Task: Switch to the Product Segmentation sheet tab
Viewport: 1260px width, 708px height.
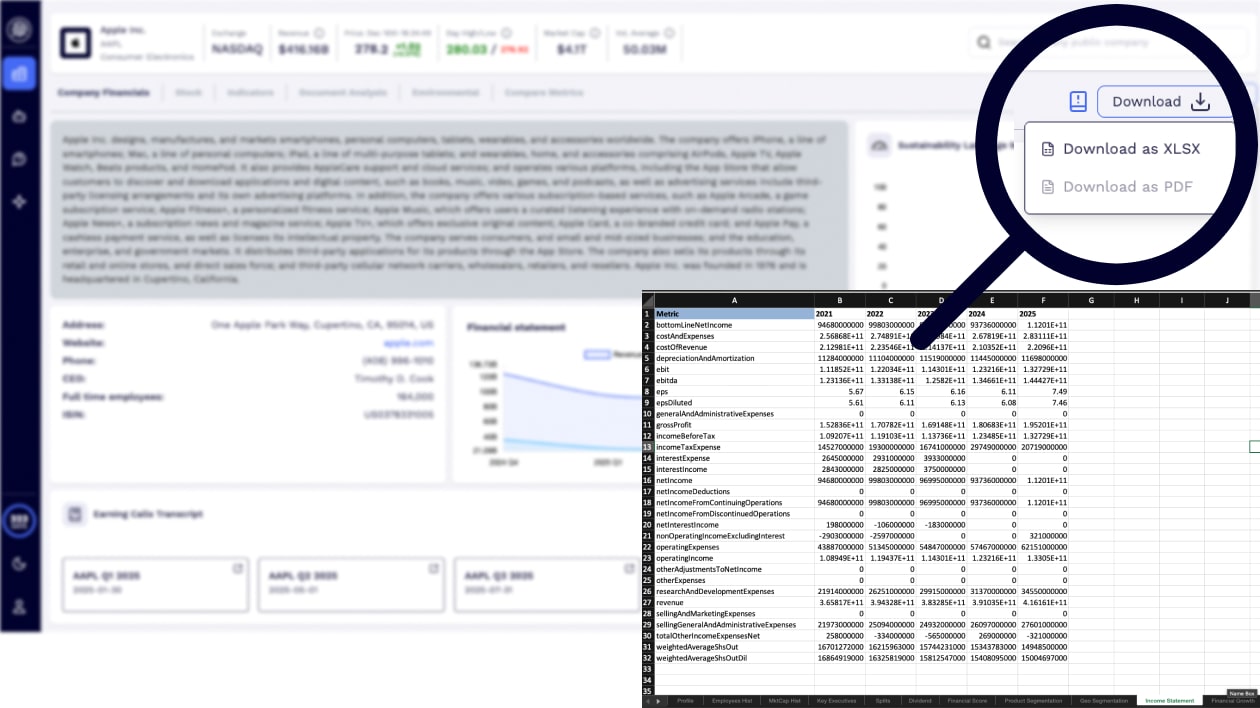Action: pyautogui.click(x=1034, y=701)
